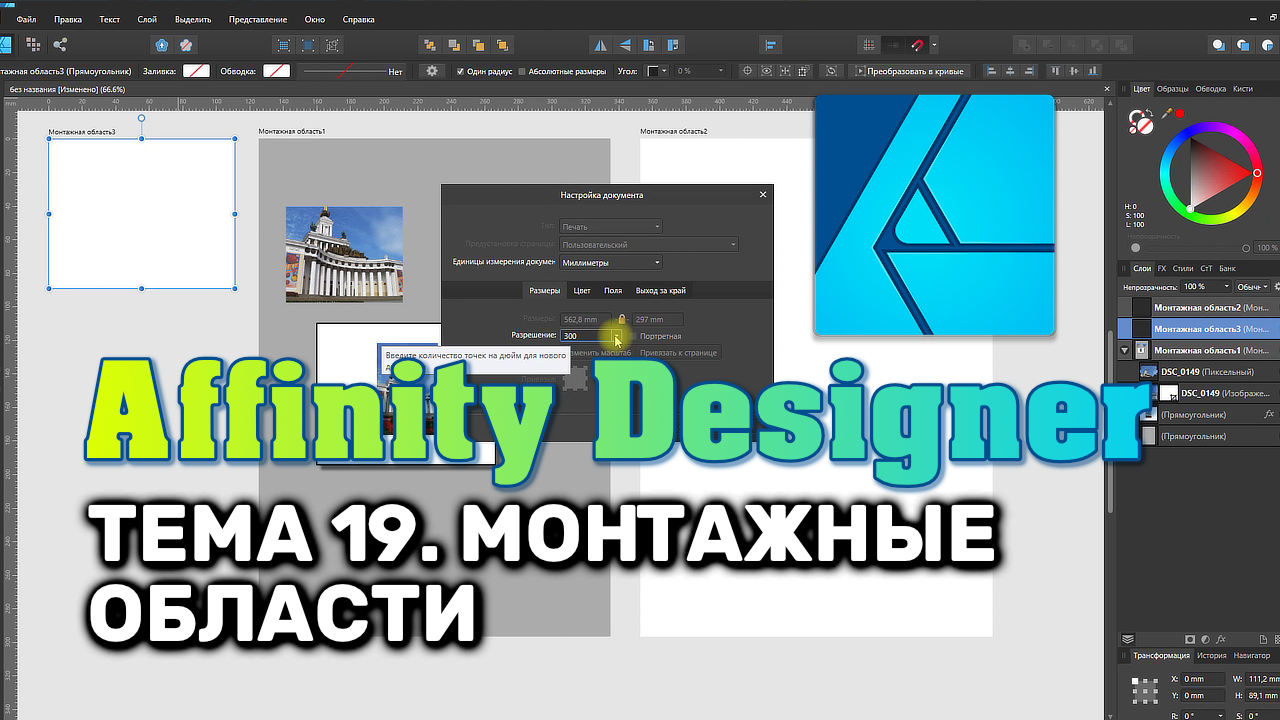Open the stroke settings gear icon

pyautogui.click(x=432, y=71)
